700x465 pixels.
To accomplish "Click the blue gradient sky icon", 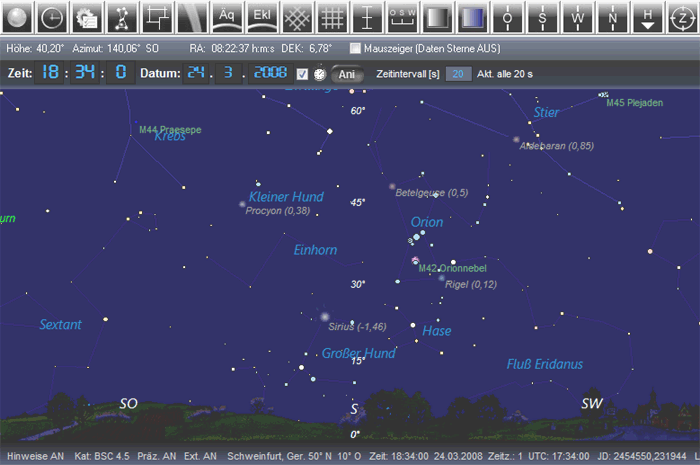I will pos(472,17).
